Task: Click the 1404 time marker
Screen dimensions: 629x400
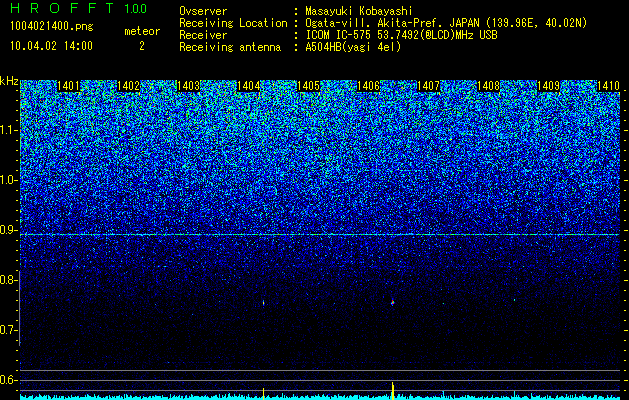Action: click(x=248, y=86)
